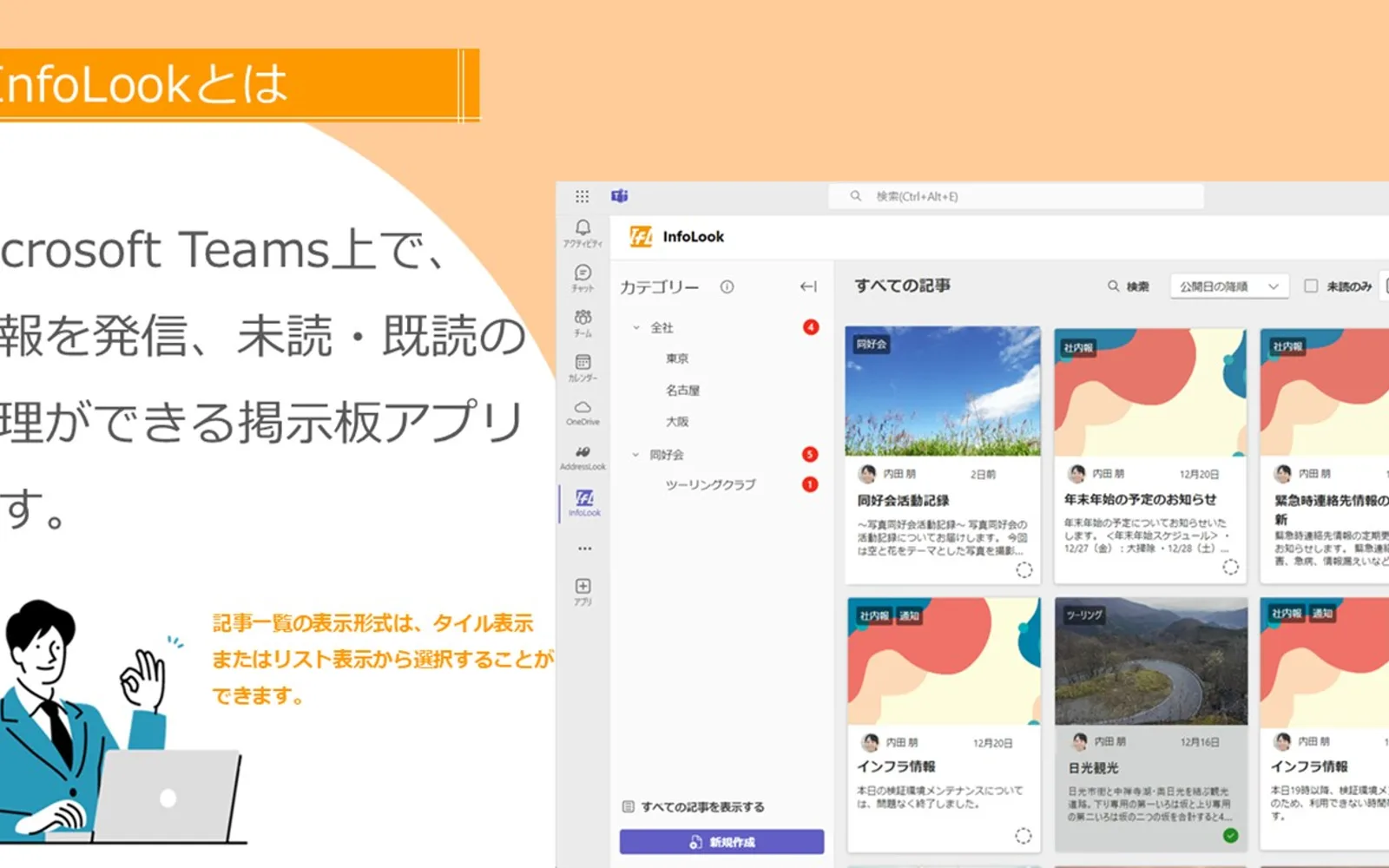Image resolution: width=1389 pixels, height=868 pixels.
Task: Open the 同好会活動記録 article title
Action: coord(903,501)
